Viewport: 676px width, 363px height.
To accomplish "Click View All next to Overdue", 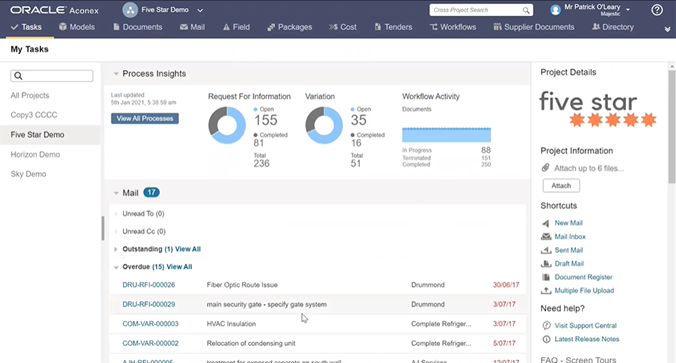I will pyautogui.click(x=179, y=267).
